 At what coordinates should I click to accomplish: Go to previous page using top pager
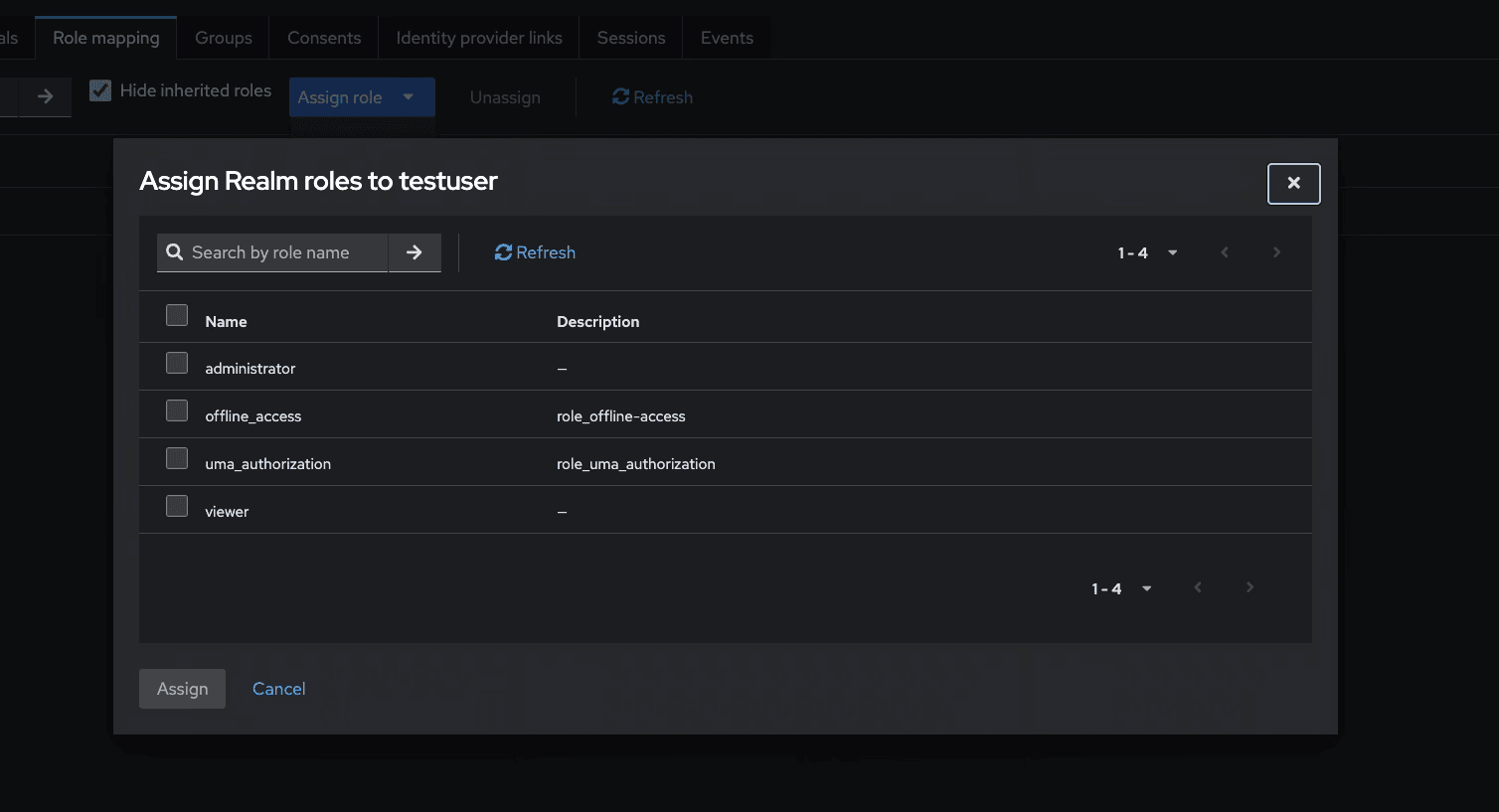tap(1225, 252)
